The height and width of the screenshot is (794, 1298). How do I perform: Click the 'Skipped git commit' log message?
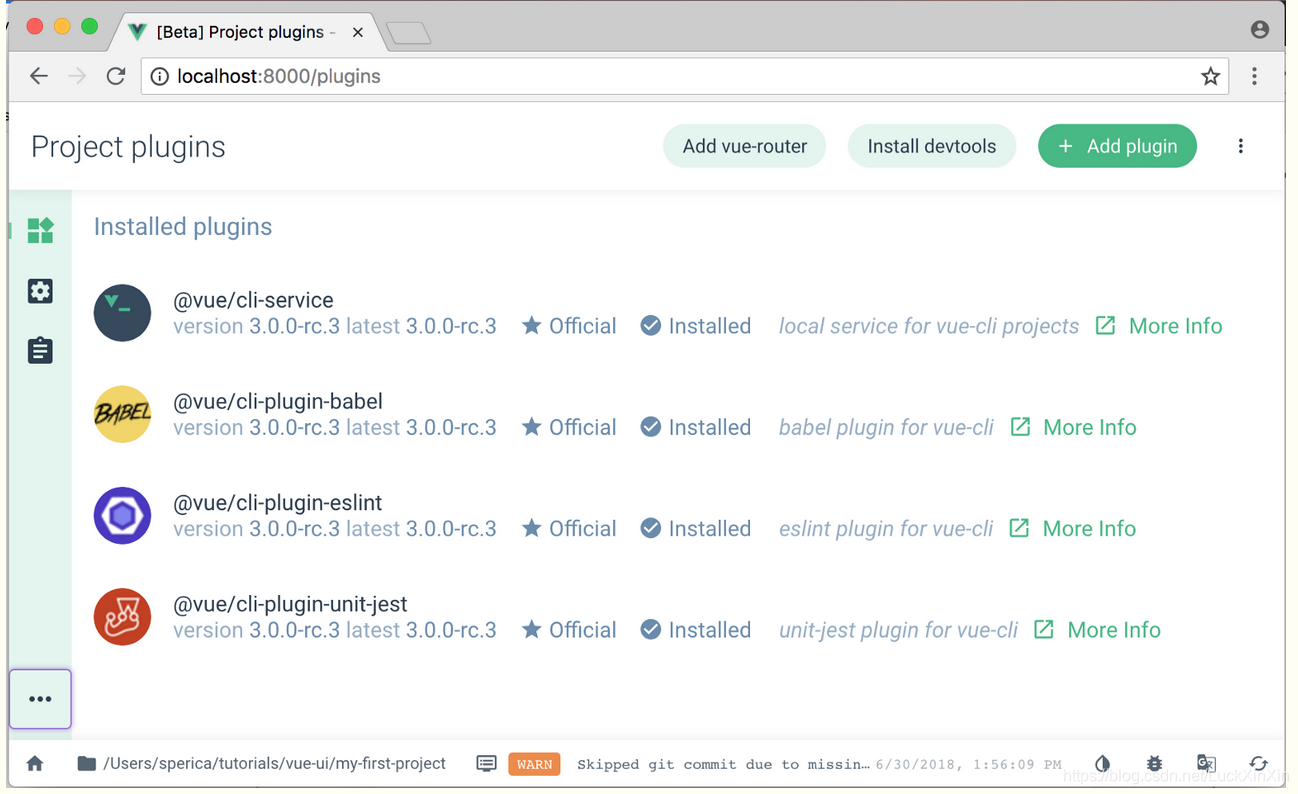coord(723,764)
